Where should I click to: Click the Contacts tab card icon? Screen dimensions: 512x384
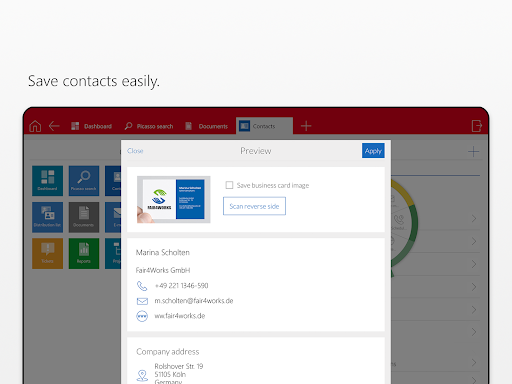point(244,126)
